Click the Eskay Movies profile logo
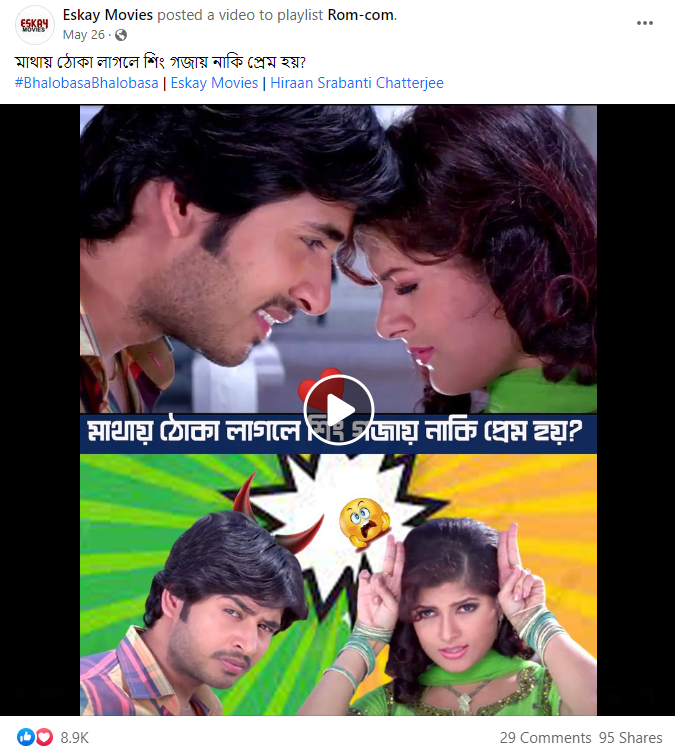The image size is (675, 751). click(34, 25)
